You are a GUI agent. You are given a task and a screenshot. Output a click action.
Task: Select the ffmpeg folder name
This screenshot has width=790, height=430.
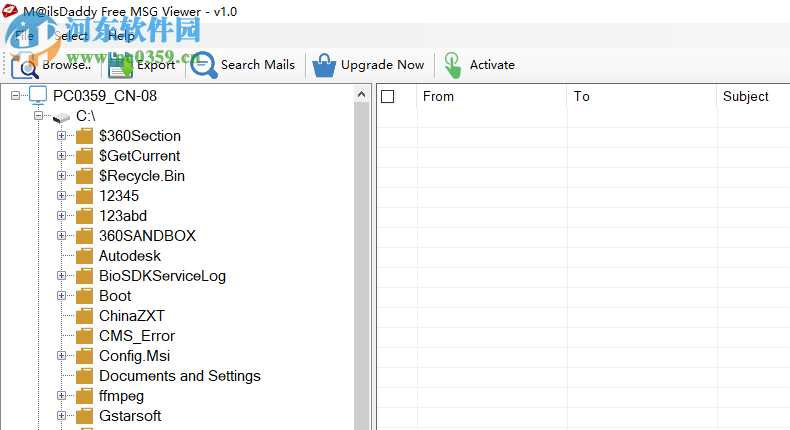click(121, 396)
